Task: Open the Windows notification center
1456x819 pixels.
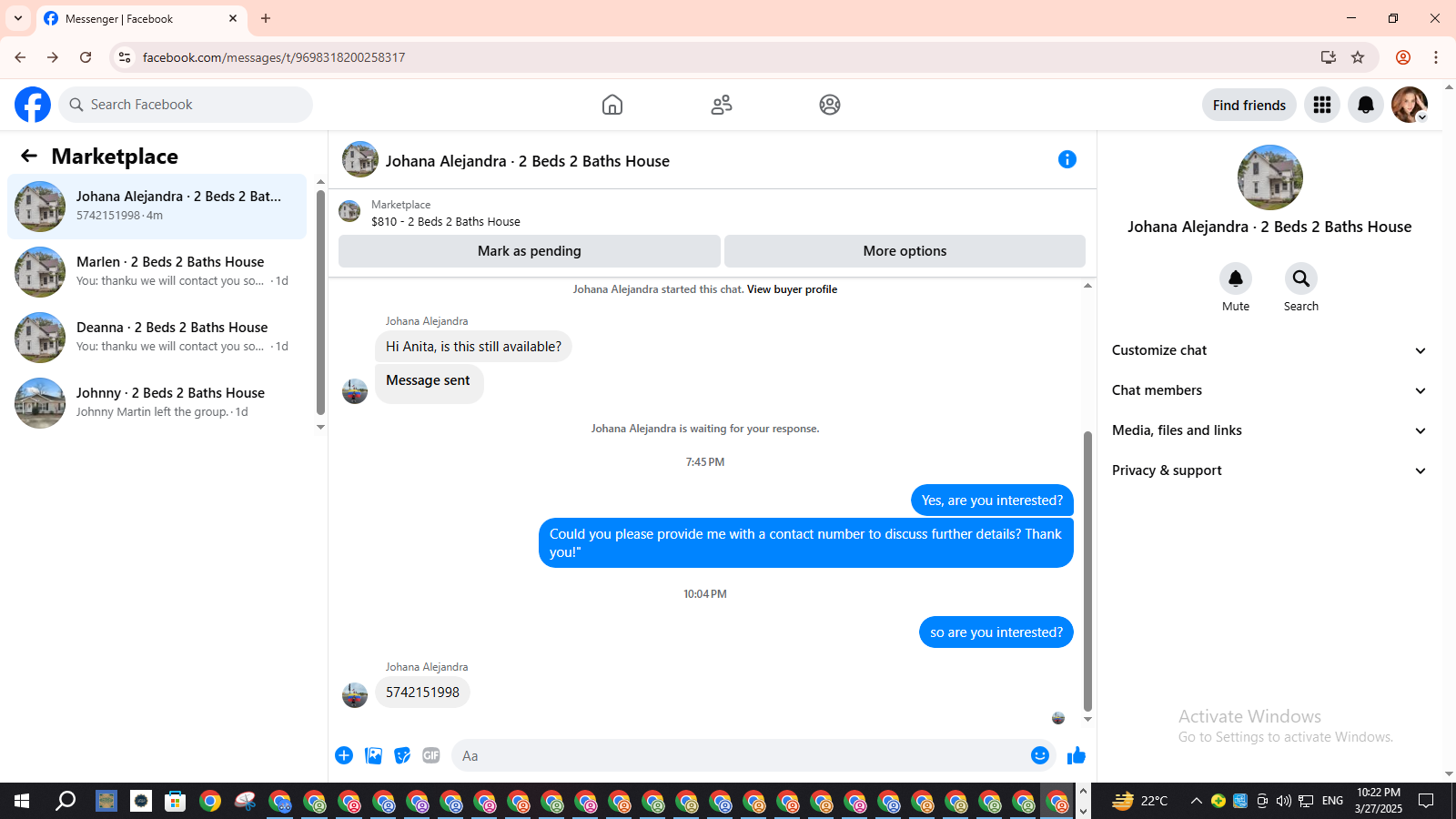Action: coord(1426,801)
